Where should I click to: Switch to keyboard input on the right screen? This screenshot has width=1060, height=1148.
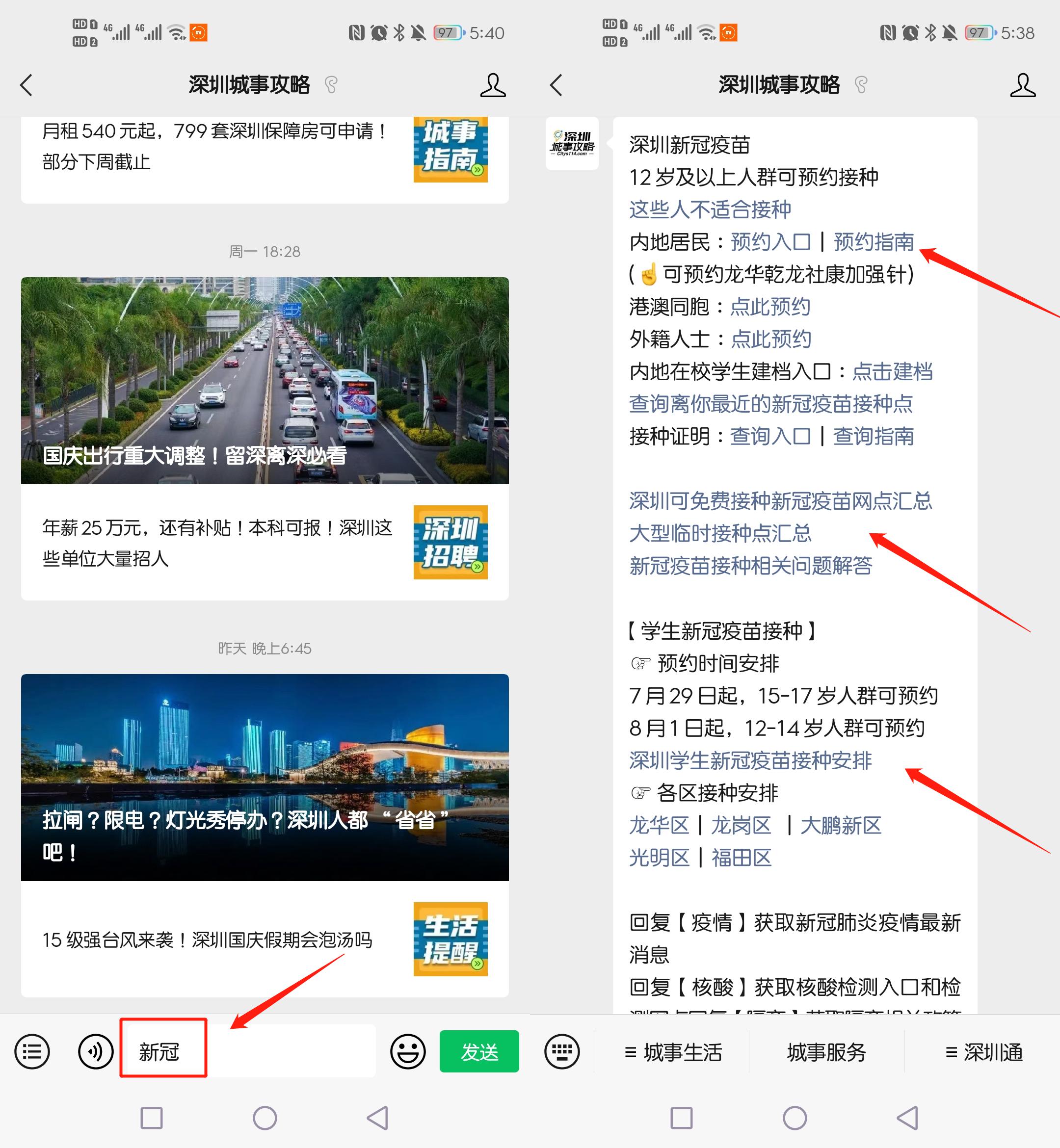coord(562,1052)
